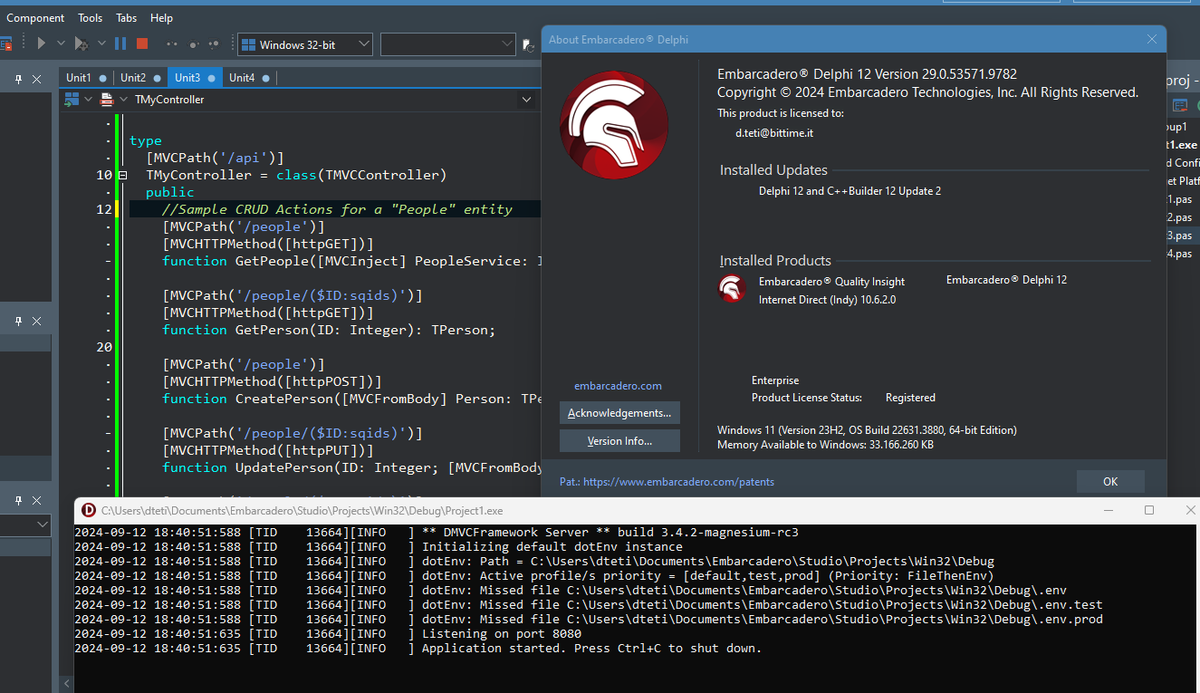1200x693 pixels.
Task: Click the 'function GetPerson(ID: Integer)' code line
Action: [x=329, y=330]
